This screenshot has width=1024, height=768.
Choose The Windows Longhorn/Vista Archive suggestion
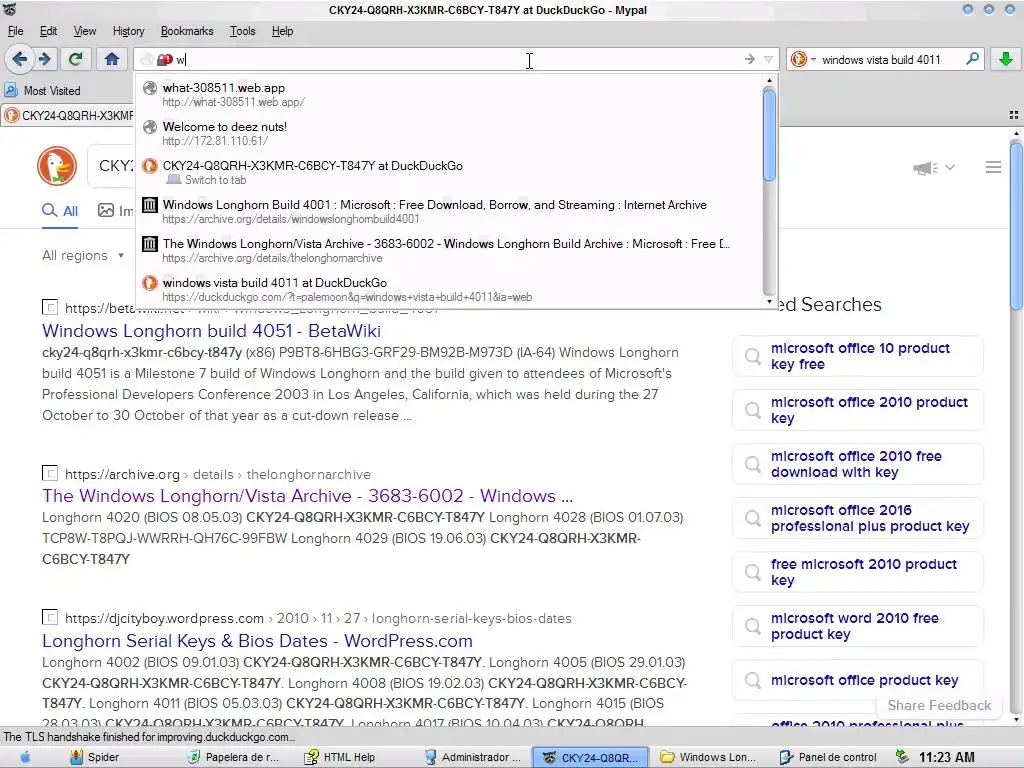[x=449, y=250]
